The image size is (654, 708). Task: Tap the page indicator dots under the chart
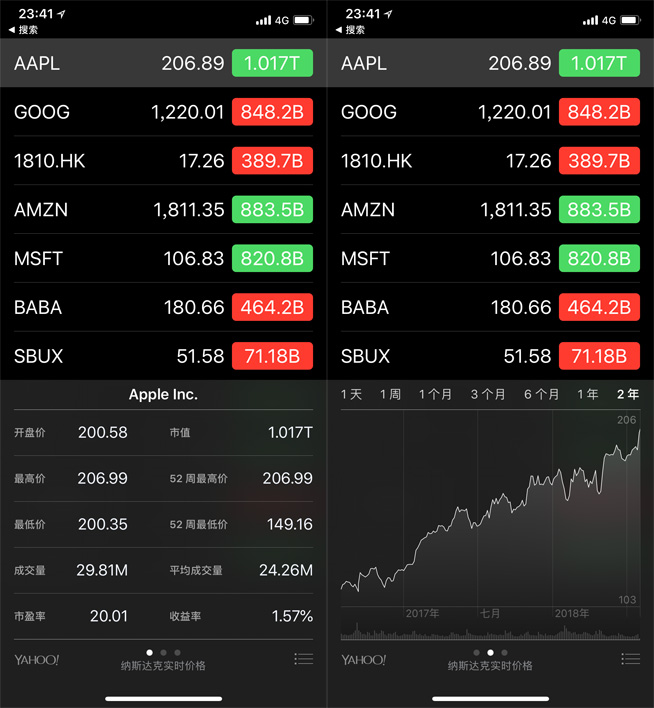[x=490, y=652]
